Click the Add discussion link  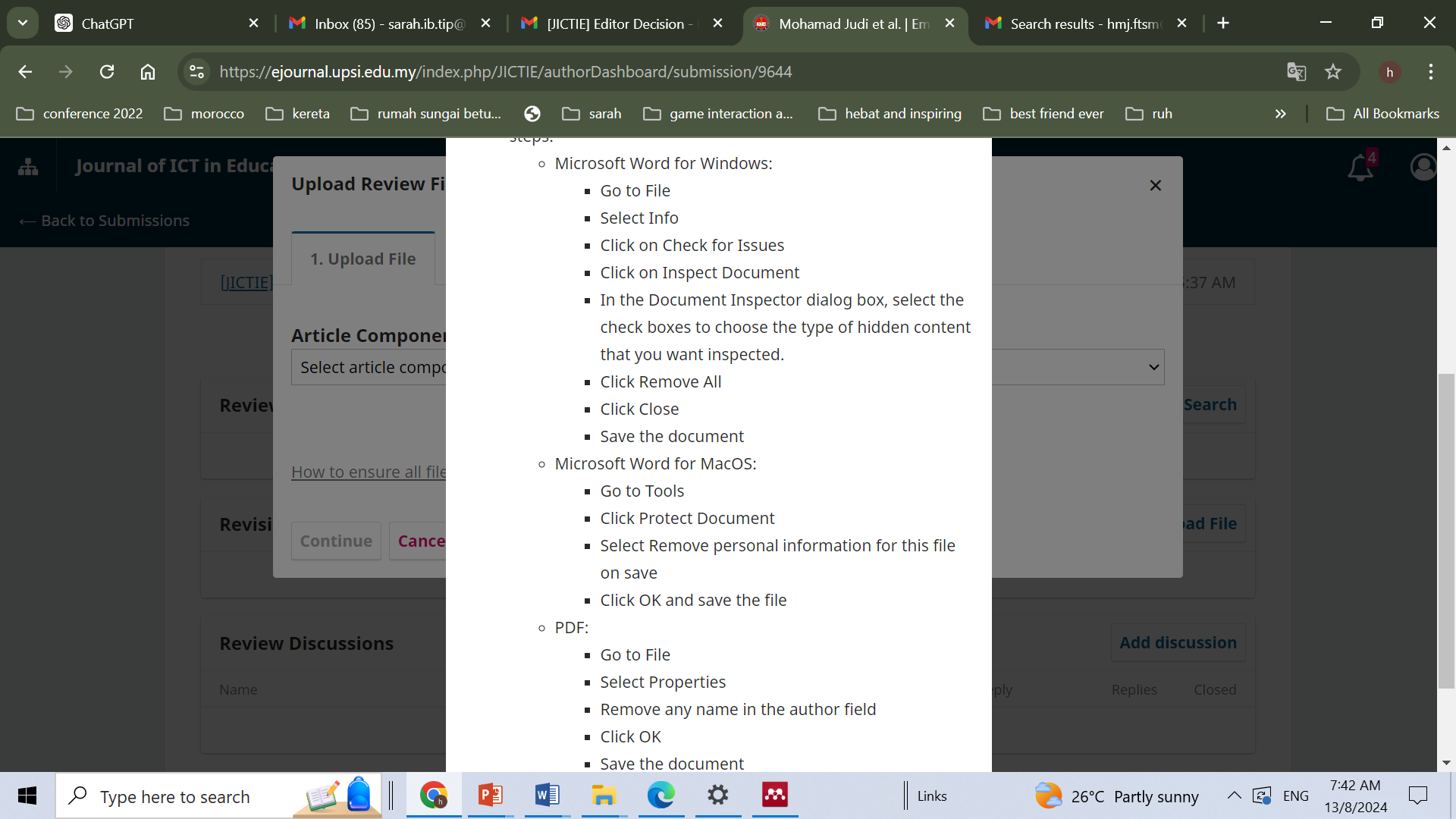pos(1178,642)
